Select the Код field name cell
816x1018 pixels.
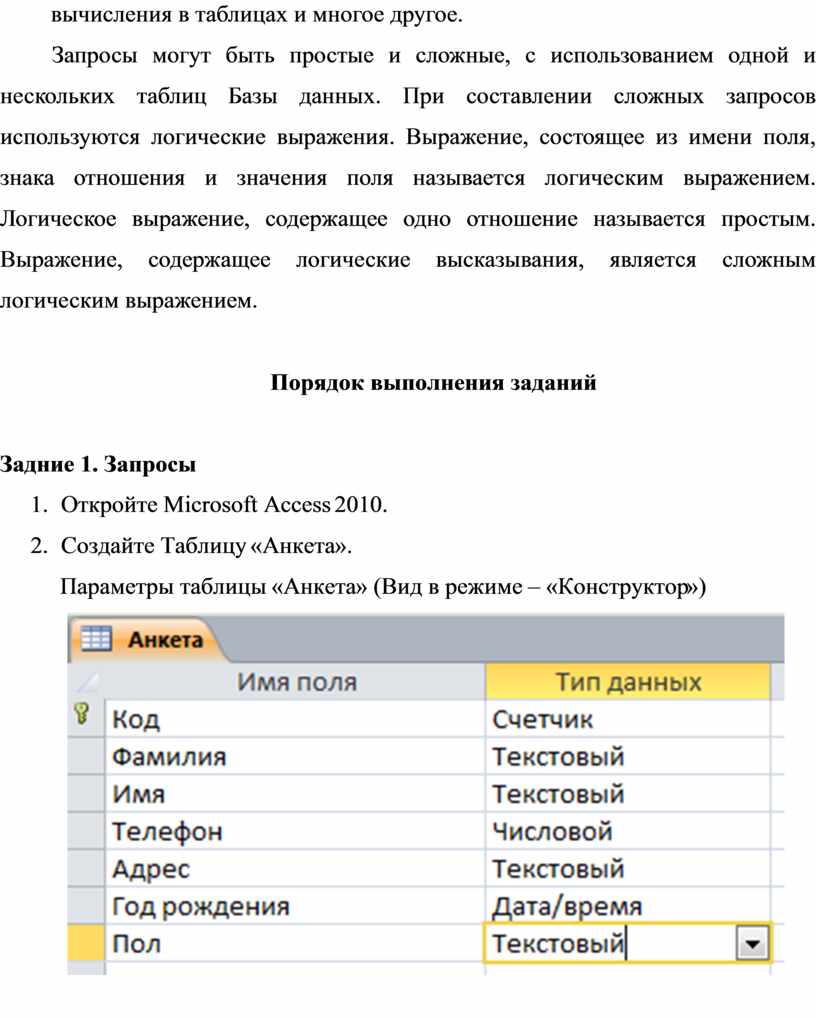(x=295, y=719)
